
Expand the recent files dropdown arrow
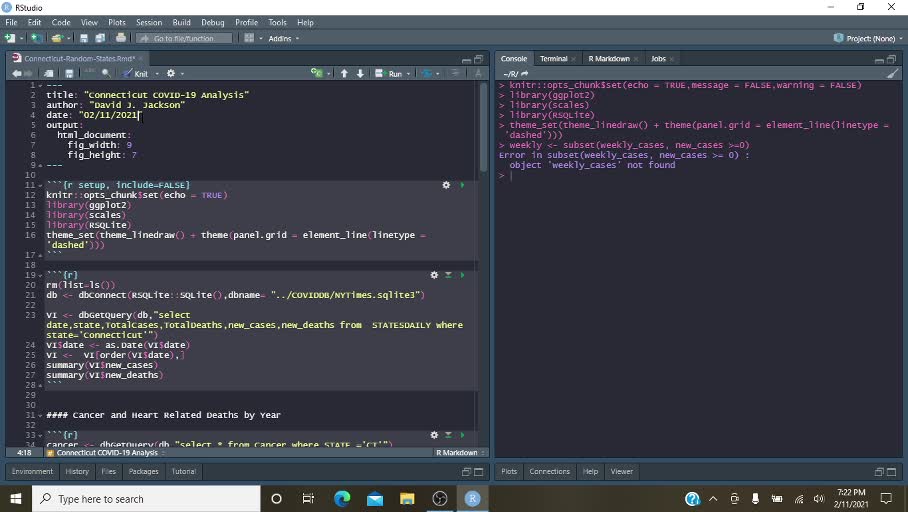point(68,38)
